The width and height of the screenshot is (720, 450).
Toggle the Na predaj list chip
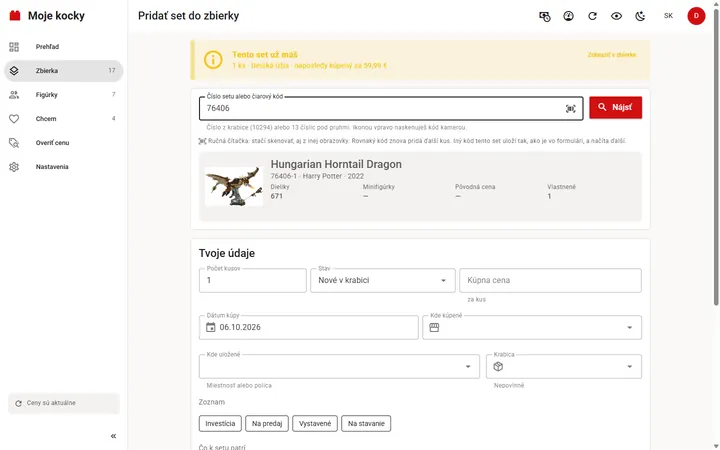[x=267, y=424]
